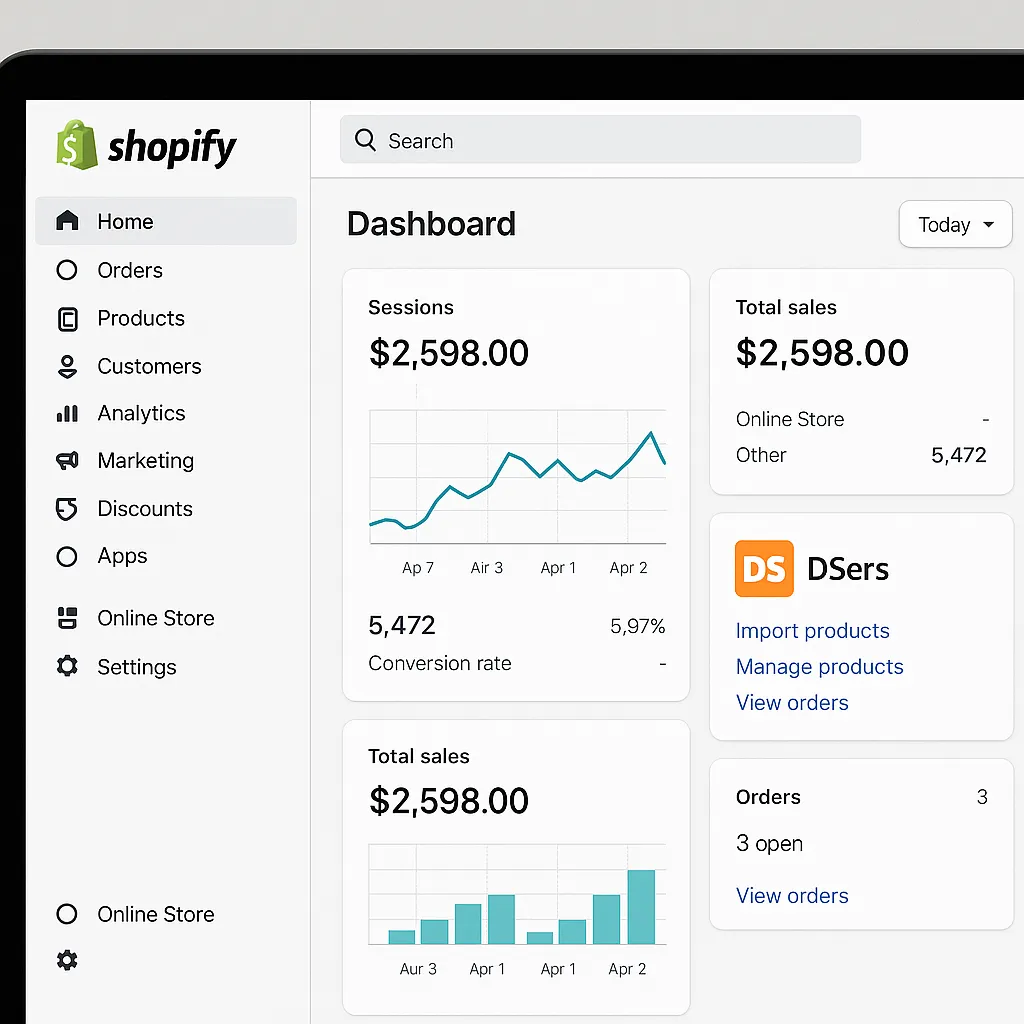Click the arrow on the Today dropdown
The image size is (1024, 1024).
[x=989, y=225]
